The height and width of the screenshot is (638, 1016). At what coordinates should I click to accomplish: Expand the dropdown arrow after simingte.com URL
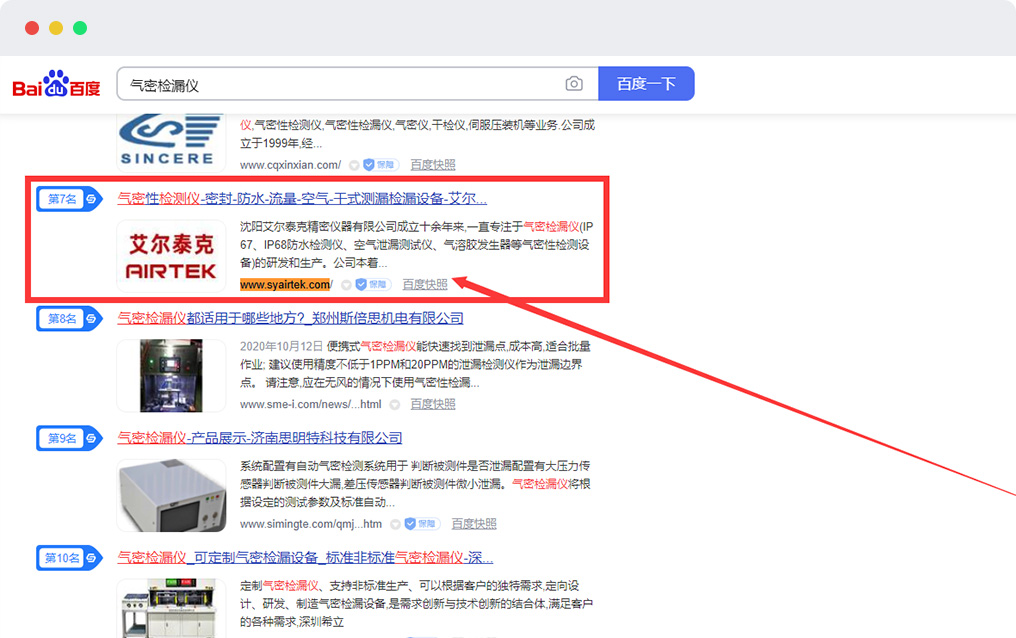point(395,524)
